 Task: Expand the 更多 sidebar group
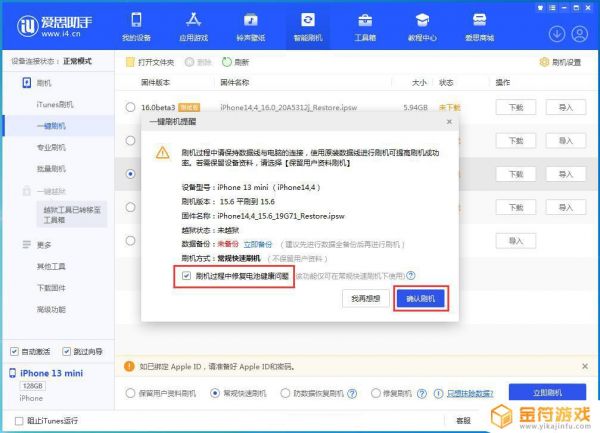tap(38, 245)
